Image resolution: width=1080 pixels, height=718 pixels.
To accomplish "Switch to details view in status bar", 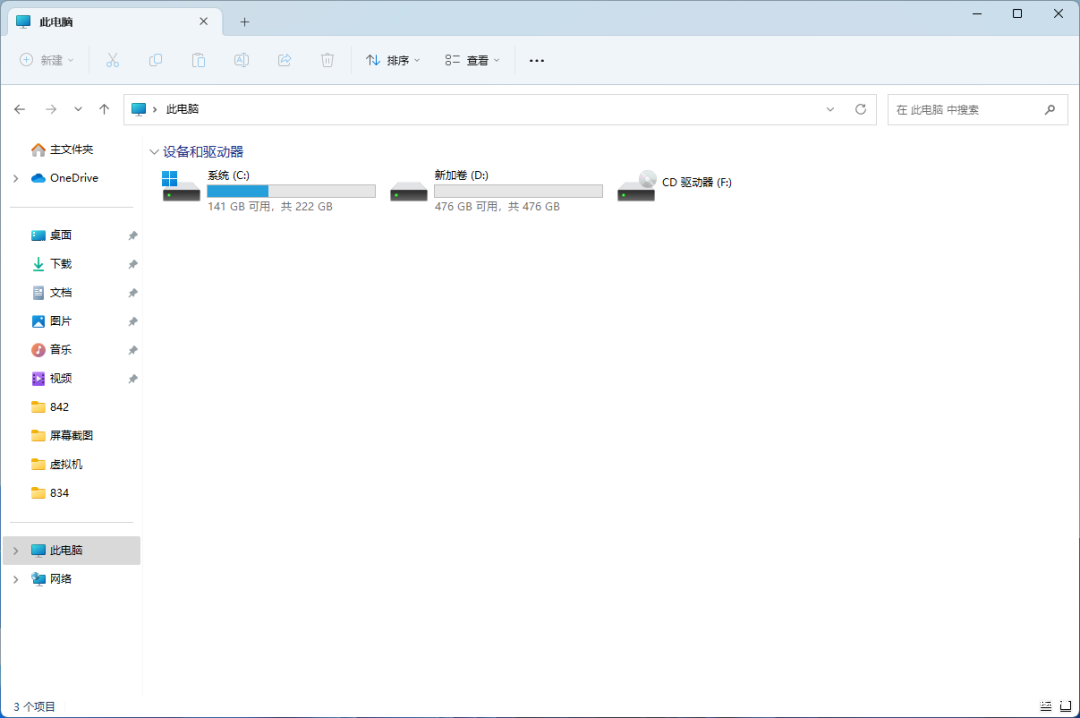I will (x=1046, y=706).
